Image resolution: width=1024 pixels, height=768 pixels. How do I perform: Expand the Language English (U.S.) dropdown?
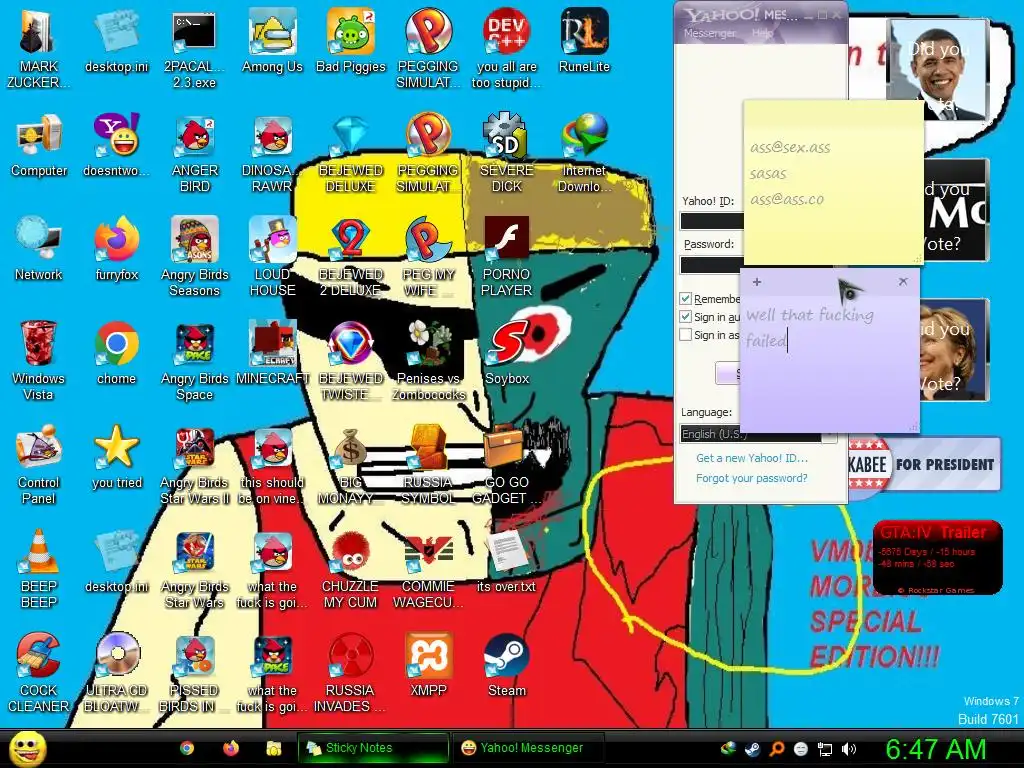[x=758, y=434]
